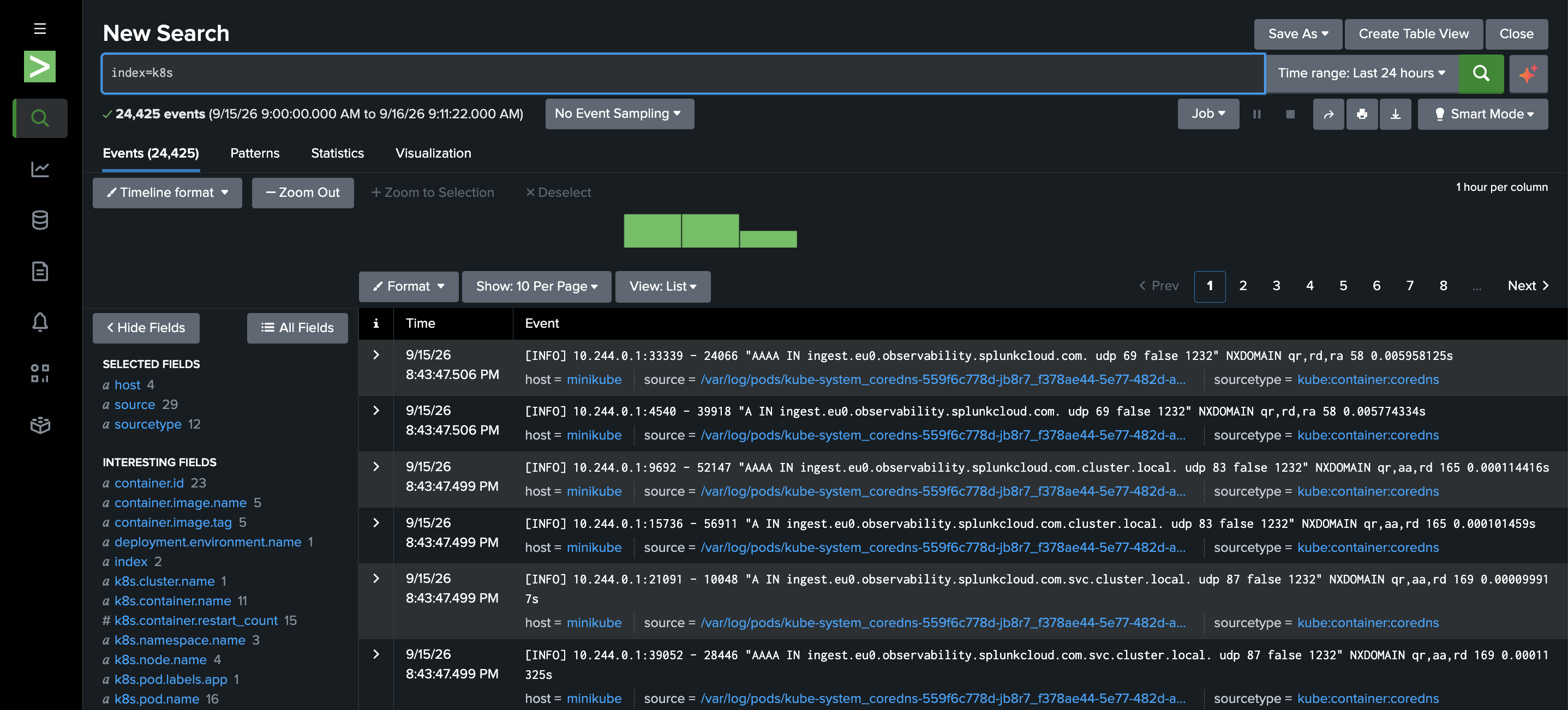Run search with green magnifier button
The width and height of the screenshot is (1568, 710).
tap(1480, 73)
